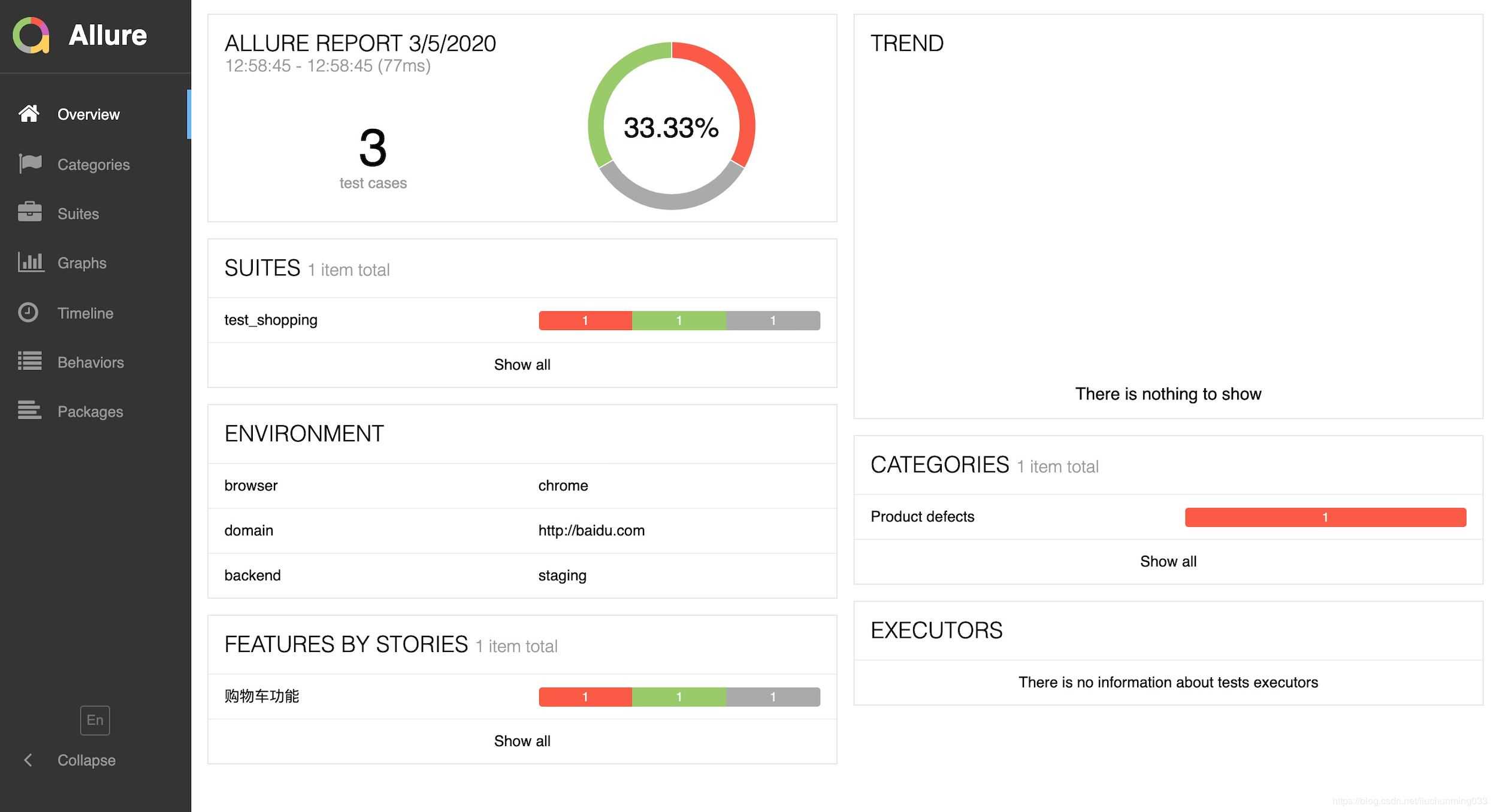Collapse the sidebar with the chevron arrow
The image size is (1493, 812).
coord(28,760)
